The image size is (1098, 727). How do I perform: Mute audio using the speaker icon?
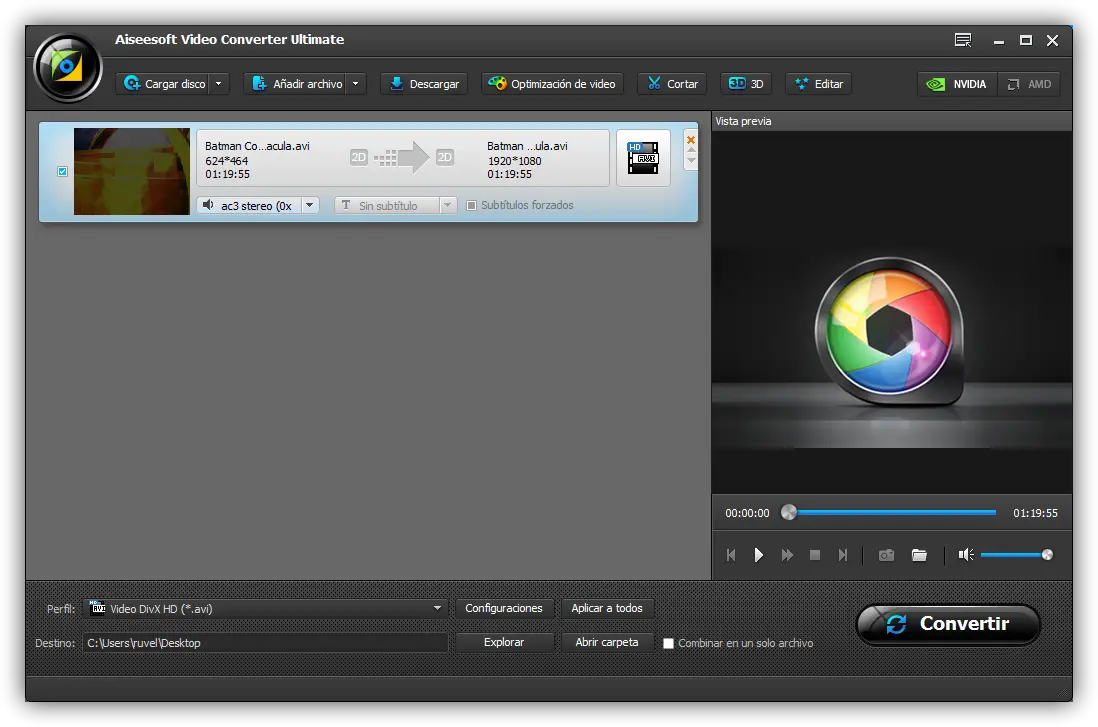click(x=965, y=555)
